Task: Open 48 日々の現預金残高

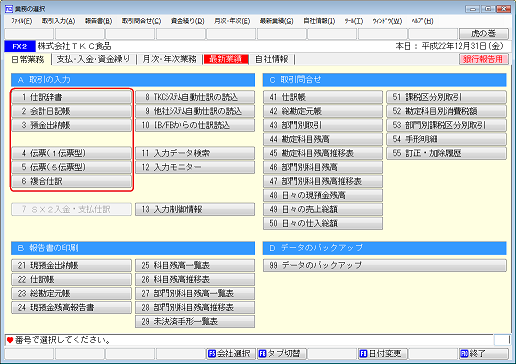Action: [323, 195]
